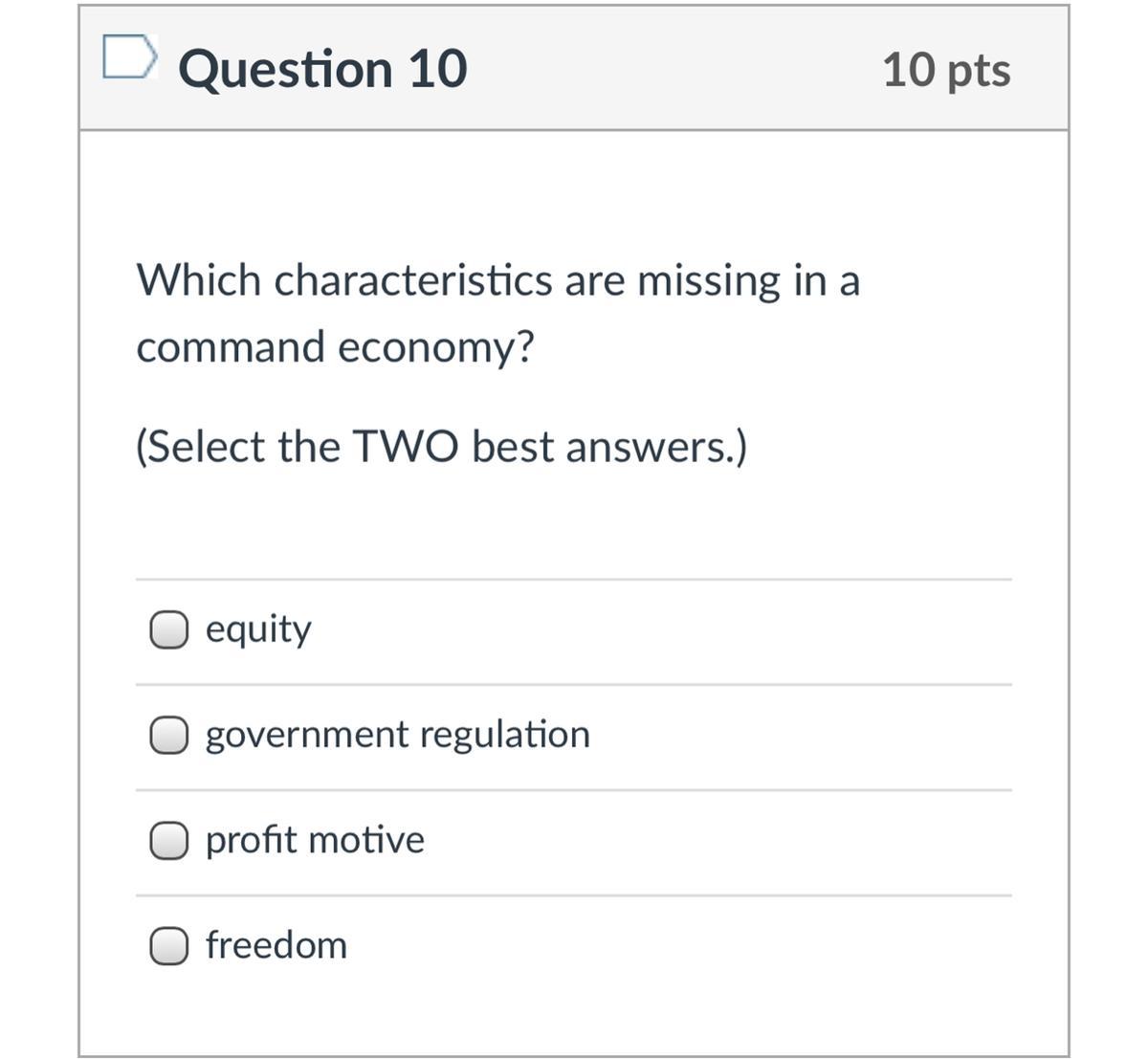Click the divider line above the equity option

pos(574,579)
